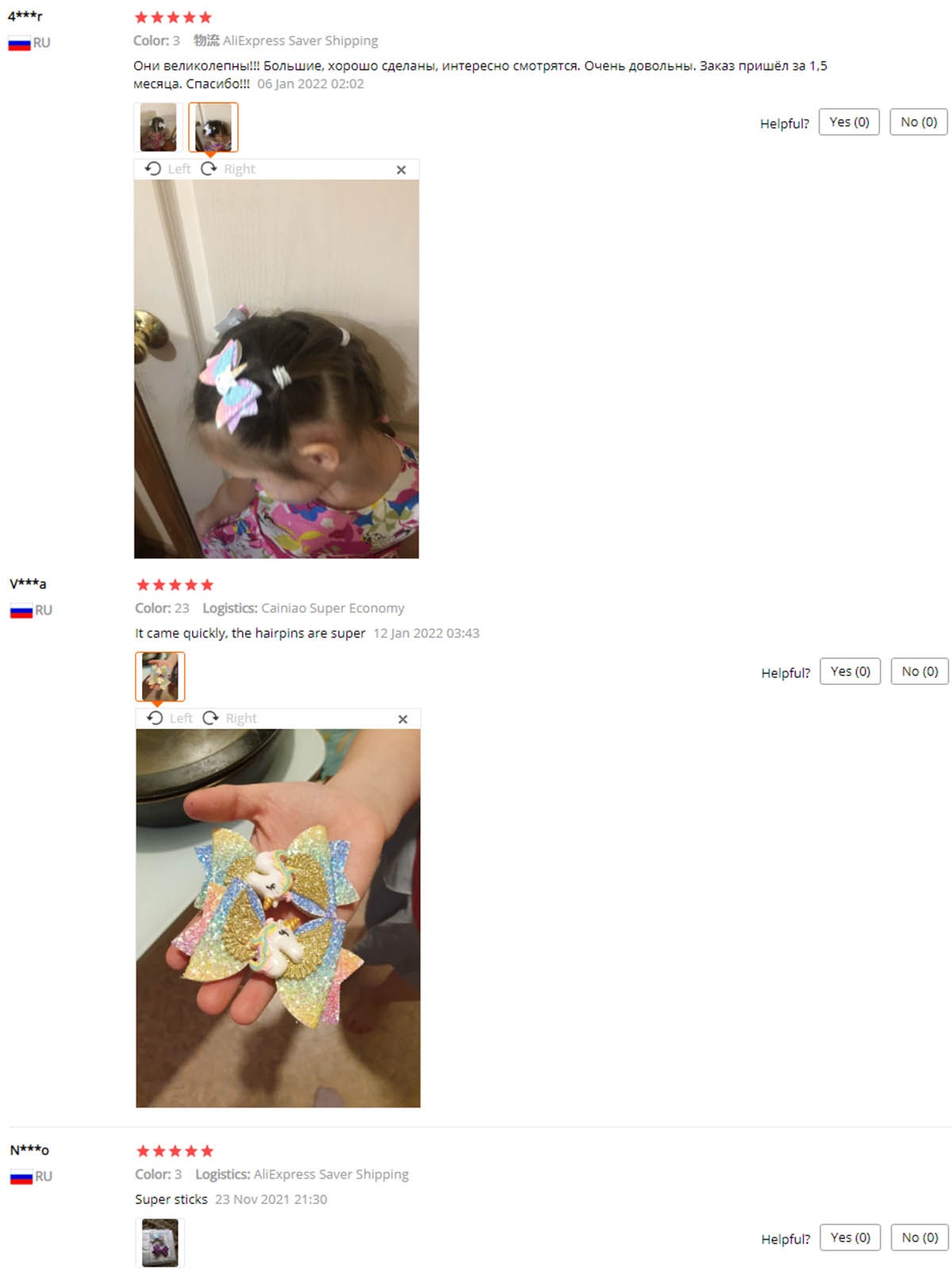Click the Russian flag icon beside 4***r

click(x=19, y=43)
